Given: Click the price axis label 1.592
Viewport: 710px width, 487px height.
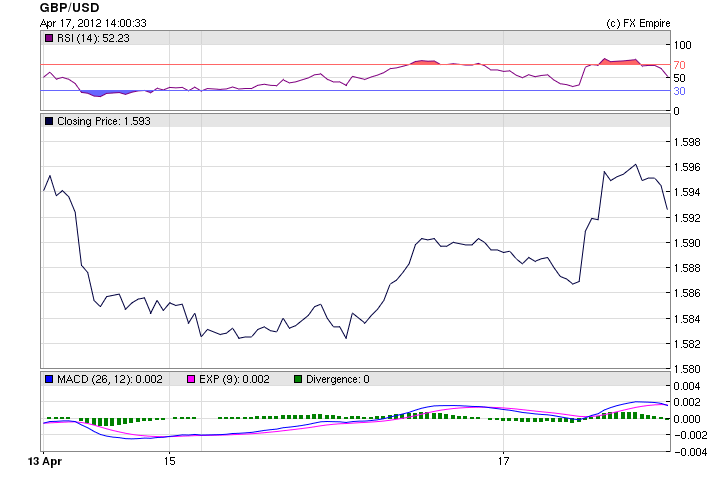Looking at the screenshot, I should click(x=687, y=218).
